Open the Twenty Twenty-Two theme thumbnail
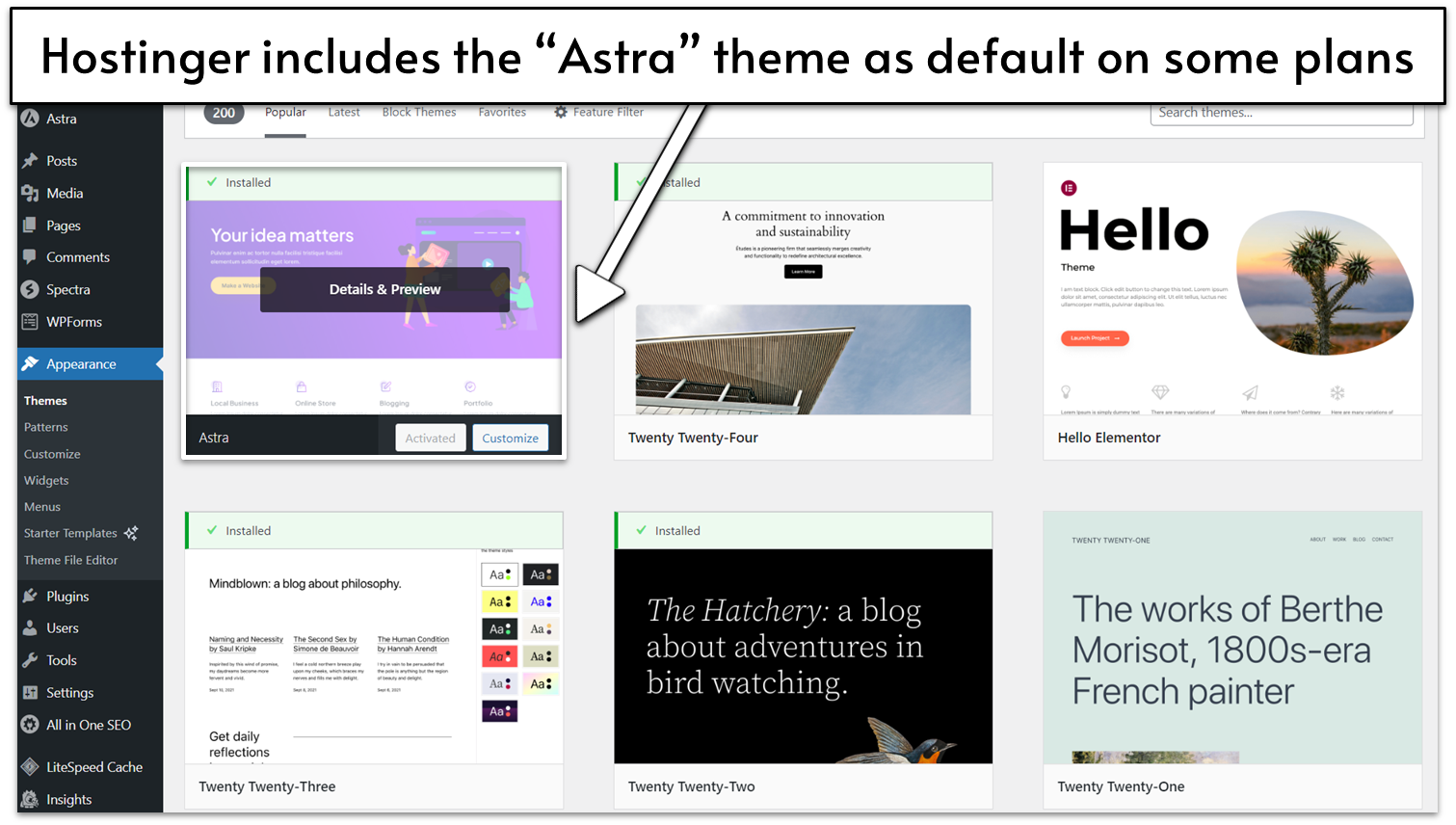Screen dimensions: 1456x825 804,656
